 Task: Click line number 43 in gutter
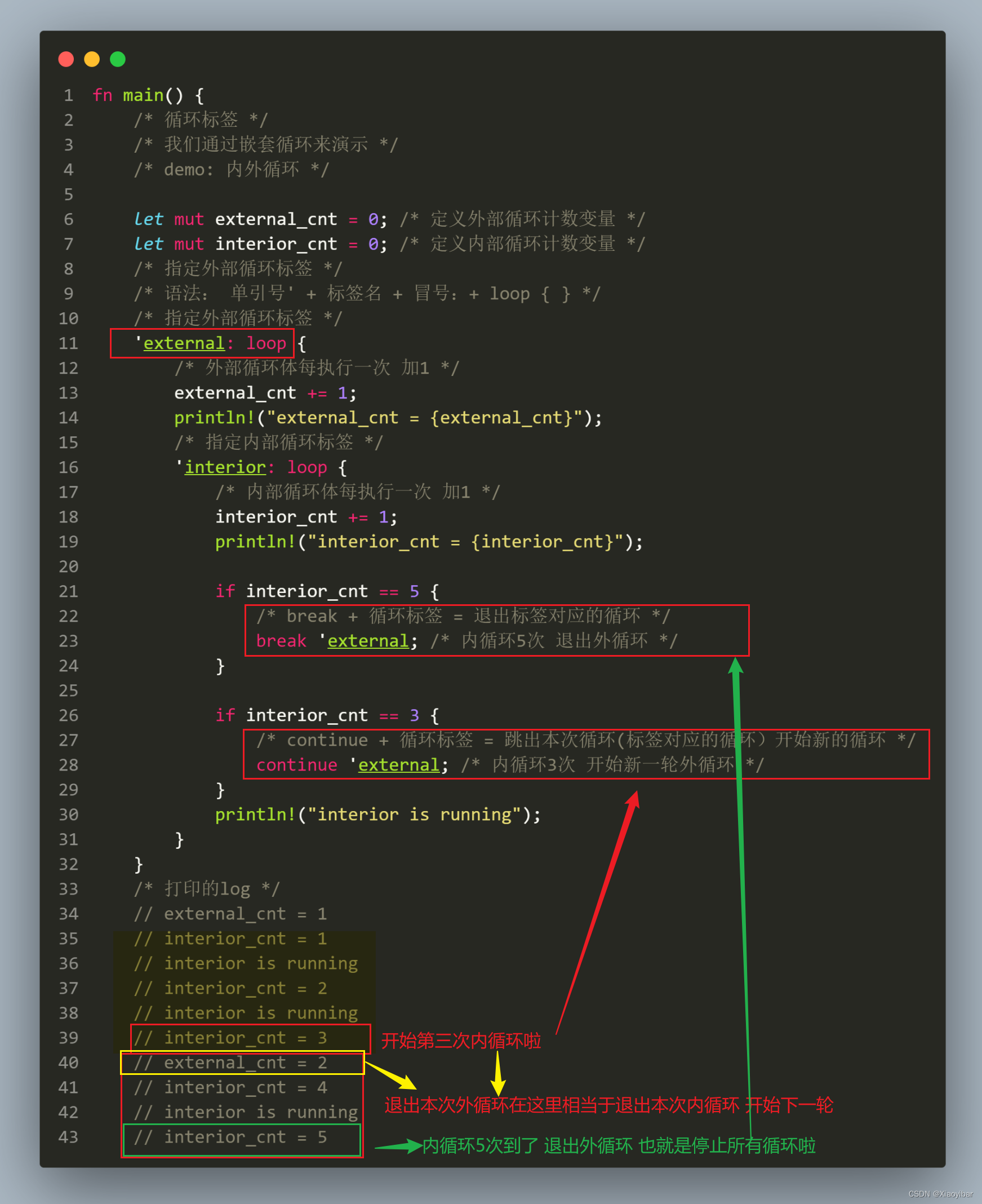(x=68, y=1137)
